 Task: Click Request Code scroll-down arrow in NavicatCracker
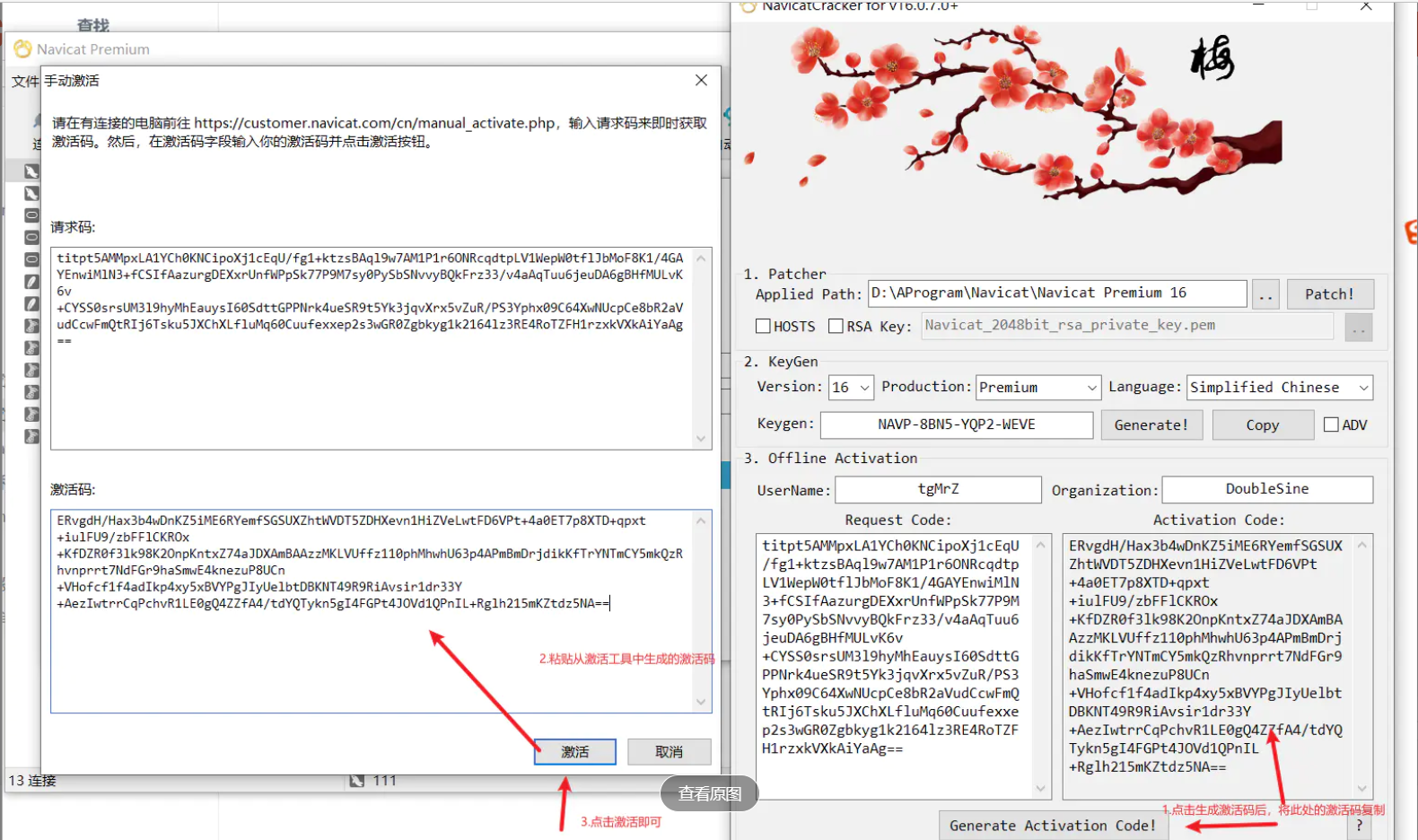coord(1041,789)
